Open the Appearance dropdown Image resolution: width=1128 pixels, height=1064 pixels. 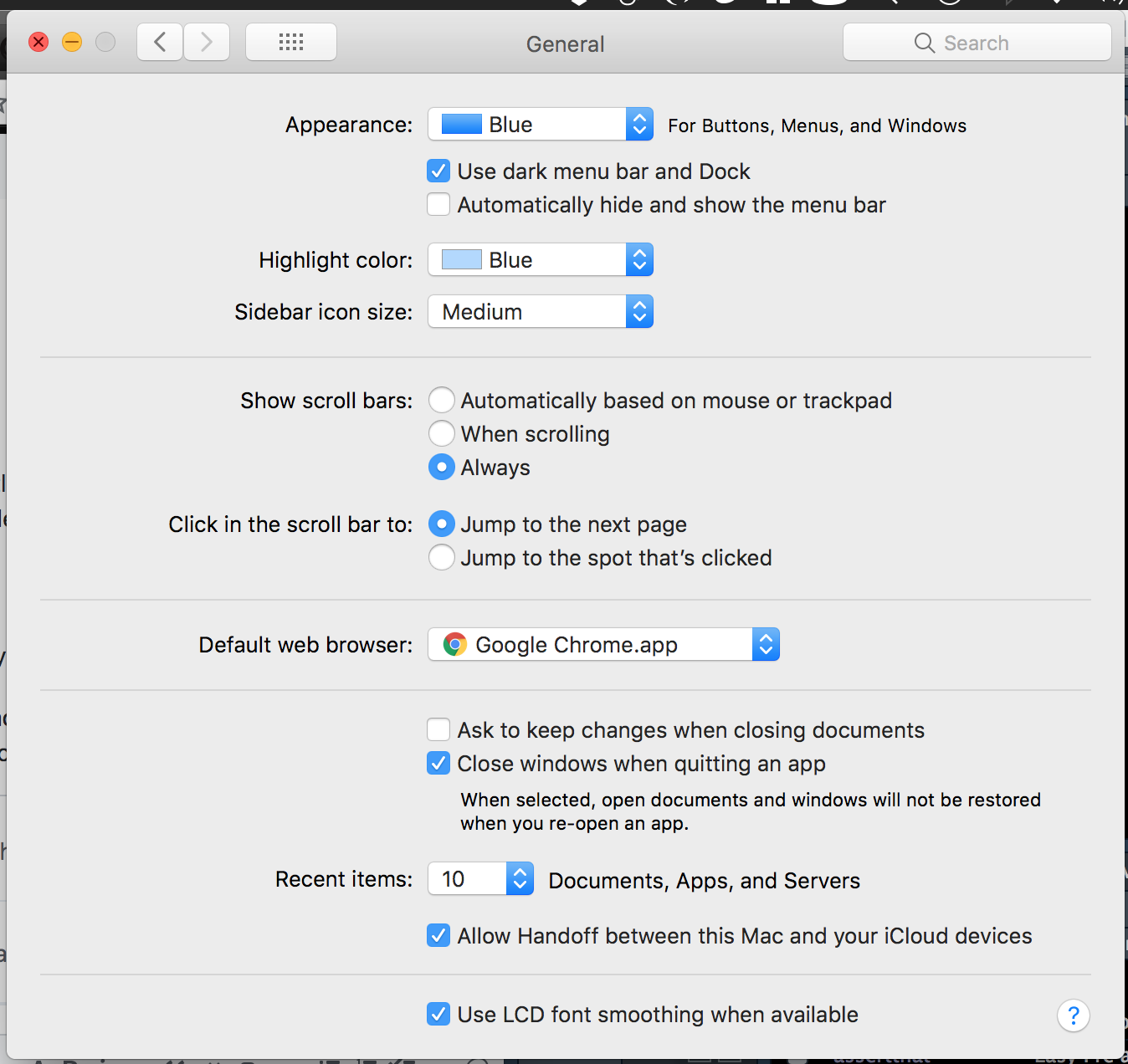[540, 124]
